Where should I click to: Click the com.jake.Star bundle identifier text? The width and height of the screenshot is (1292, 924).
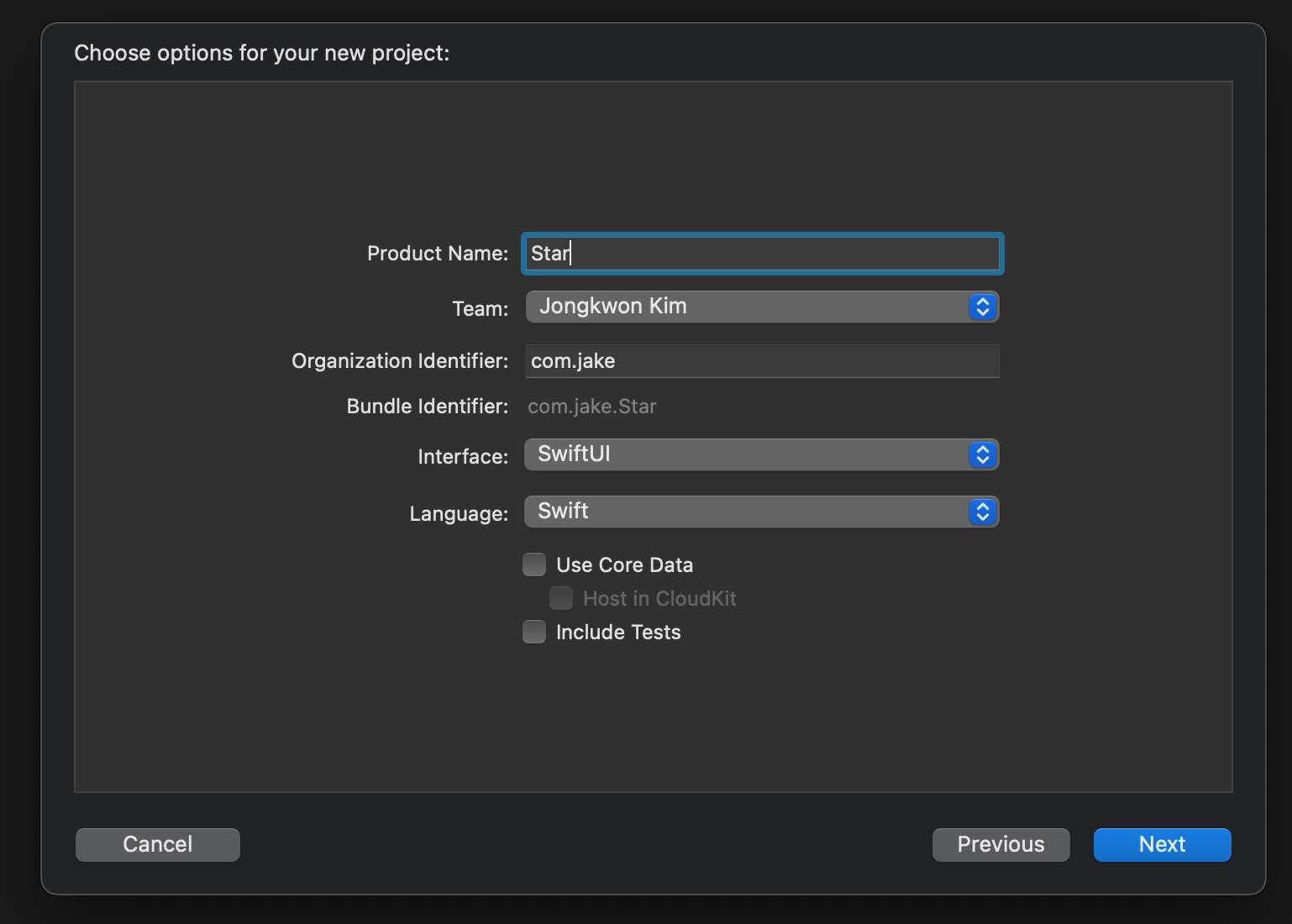592,407
